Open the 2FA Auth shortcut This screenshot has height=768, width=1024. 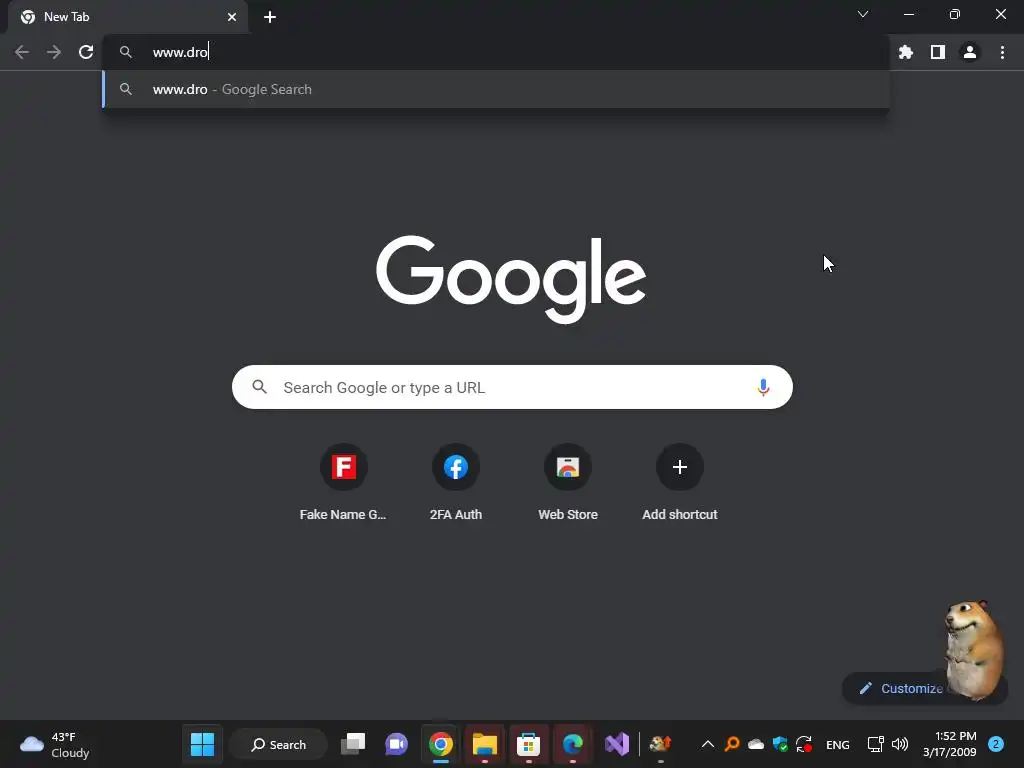point(456,483)
